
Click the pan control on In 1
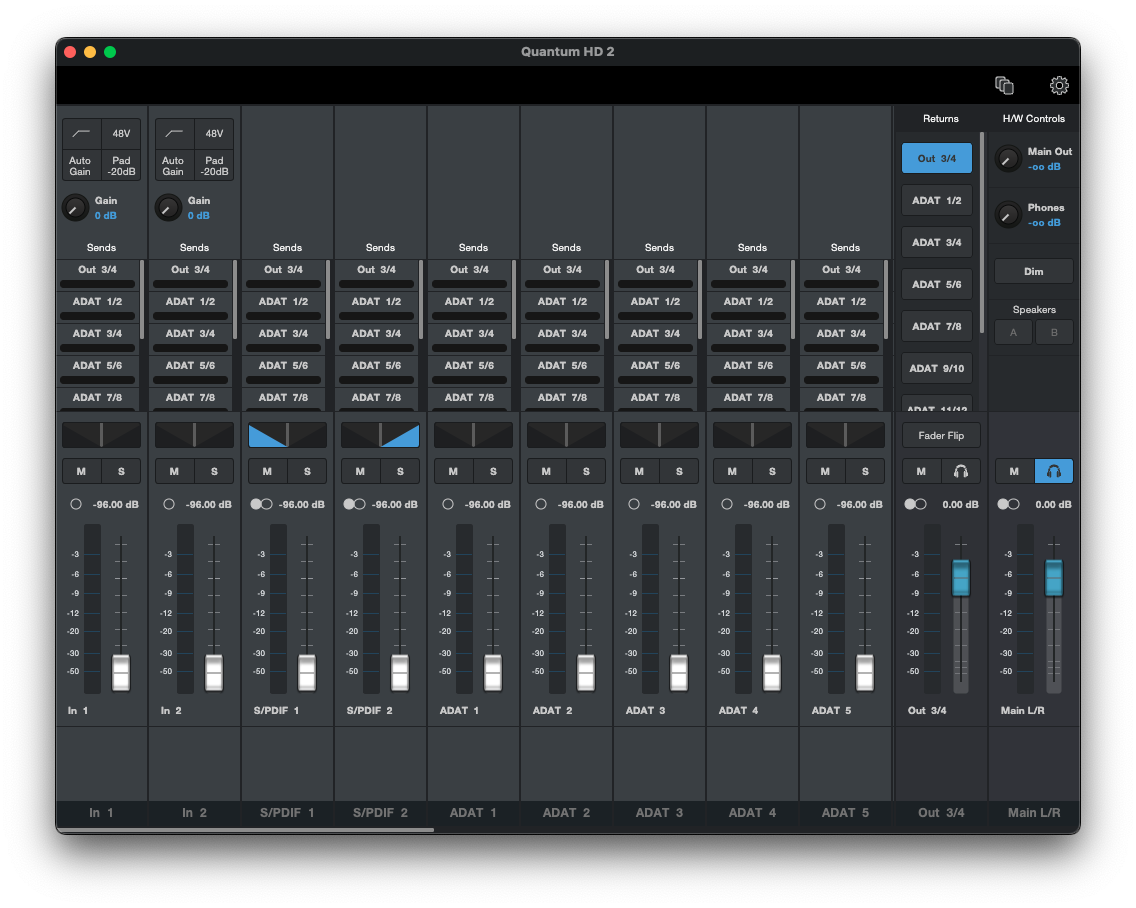[101, 435]
